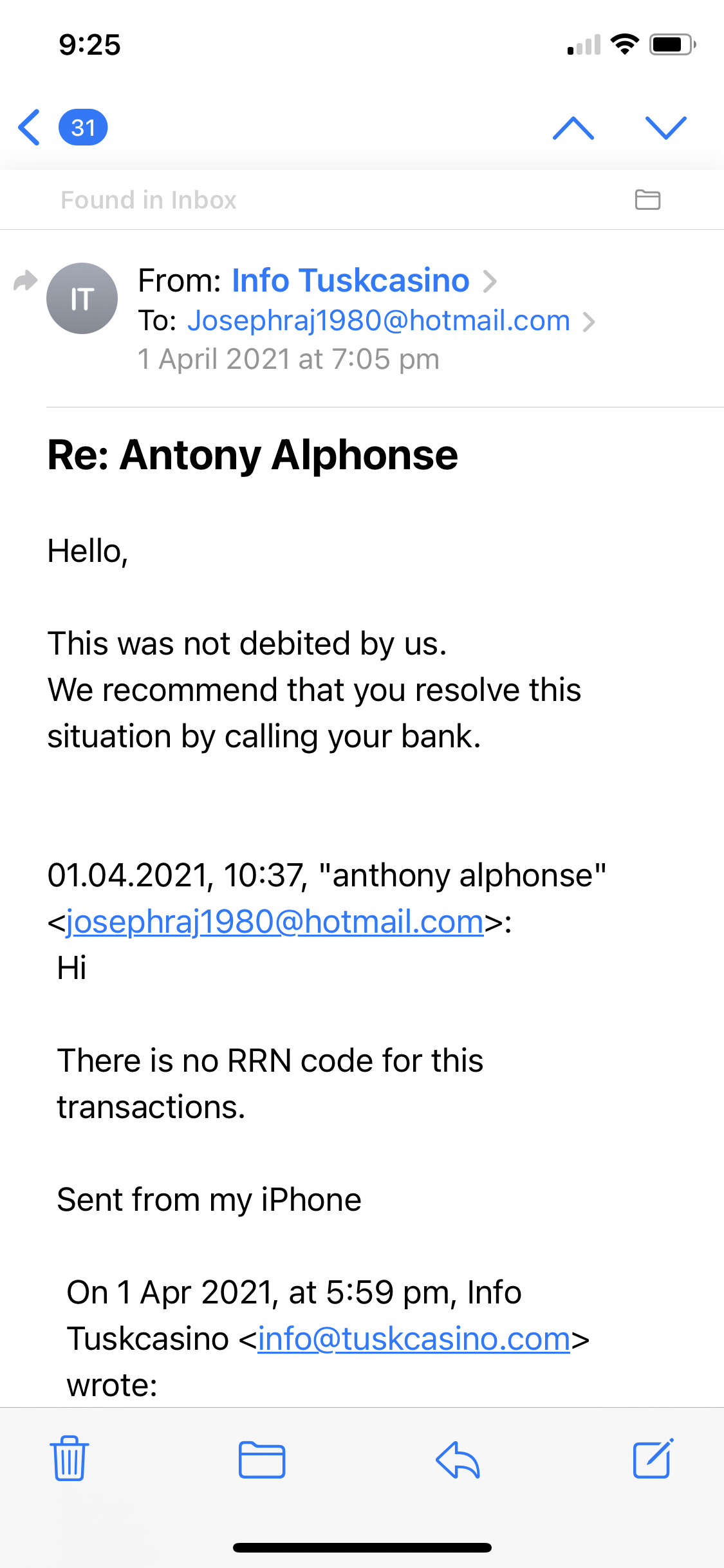Open sender Info Tuskcasino contact details

coord(350,281)
